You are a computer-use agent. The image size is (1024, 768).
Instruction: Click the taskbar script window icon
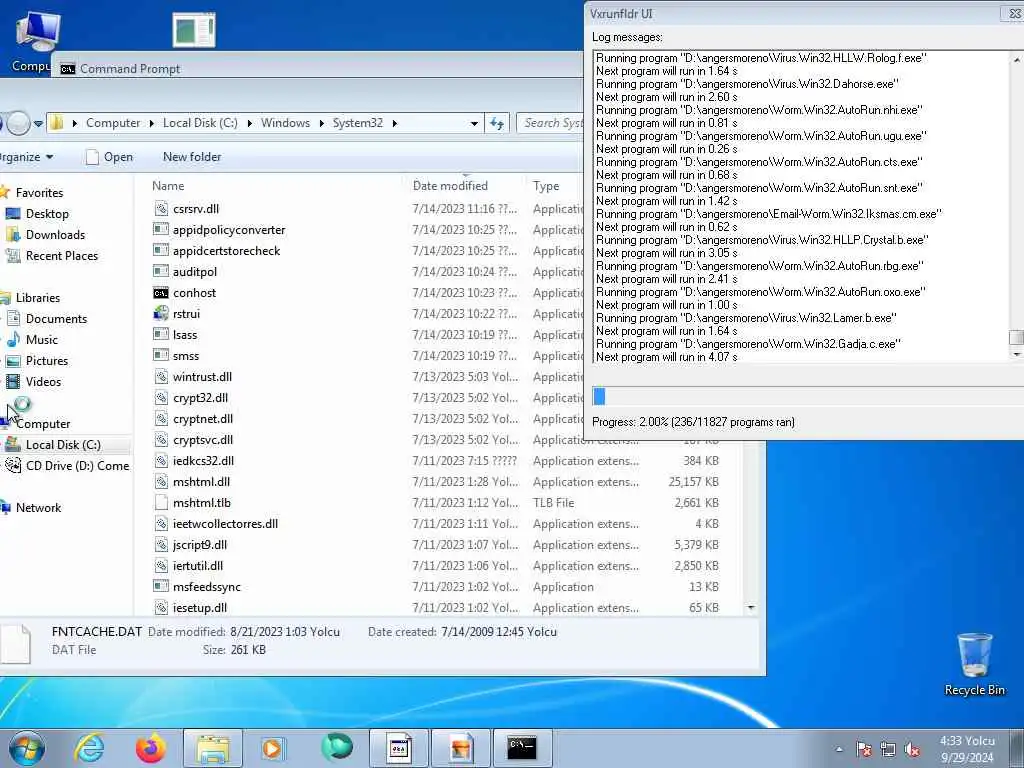398,748
